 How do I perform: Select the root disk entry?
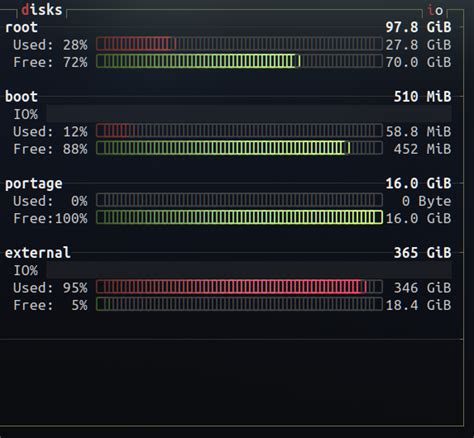tap(21, 27)
